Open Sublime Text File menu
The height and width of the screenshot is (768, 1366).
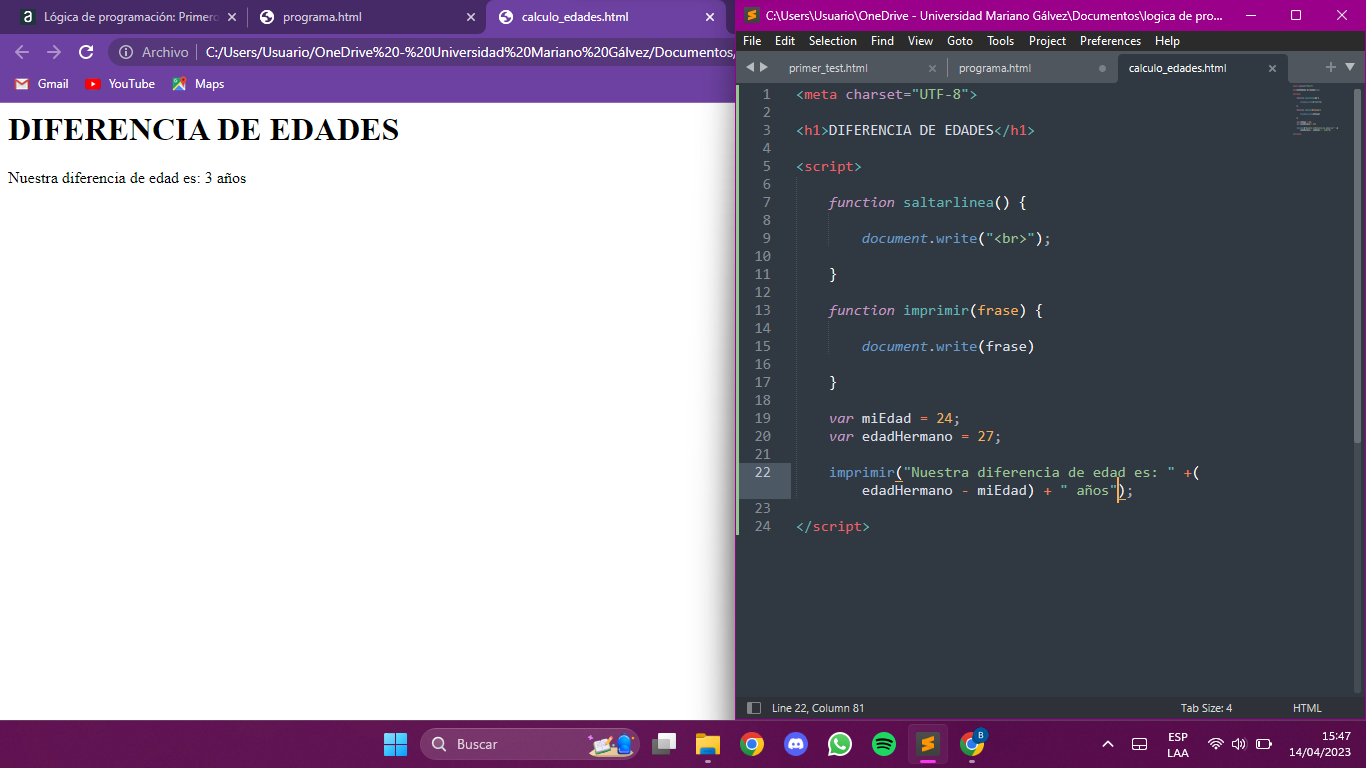pyautogui.click(x=752, y=41)
